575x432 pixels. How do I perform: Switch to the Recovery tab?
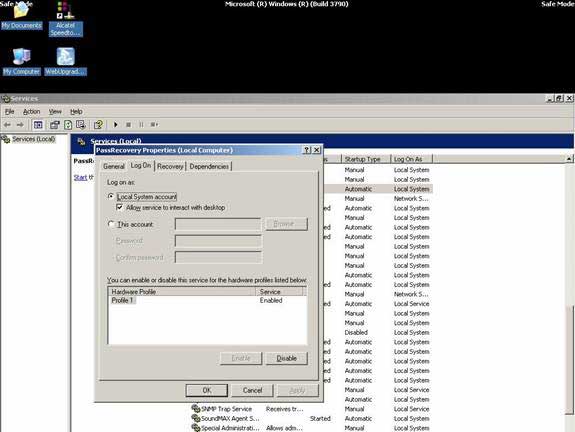pyautogui.click(x=170, y=166)
